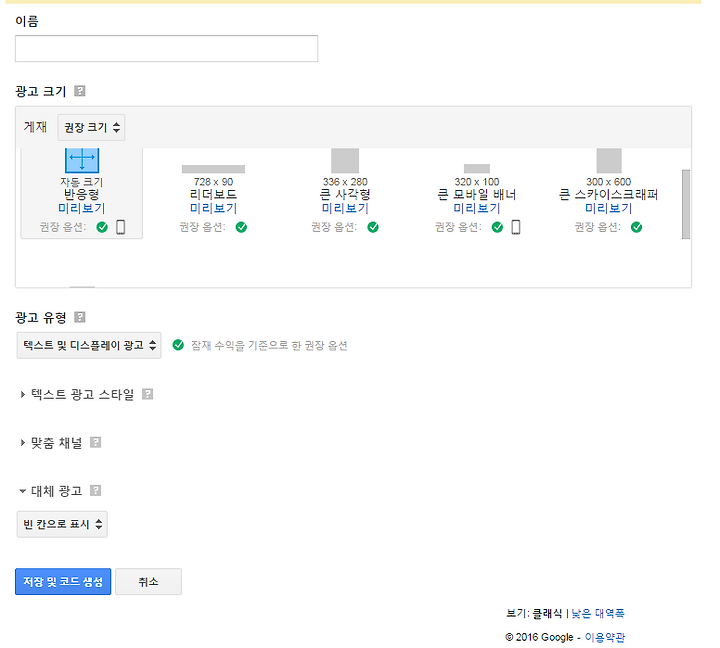Viewport: 720px width, 648px height.
Task: Click green check icon under 반응형
Action: (x=102, y=227)
